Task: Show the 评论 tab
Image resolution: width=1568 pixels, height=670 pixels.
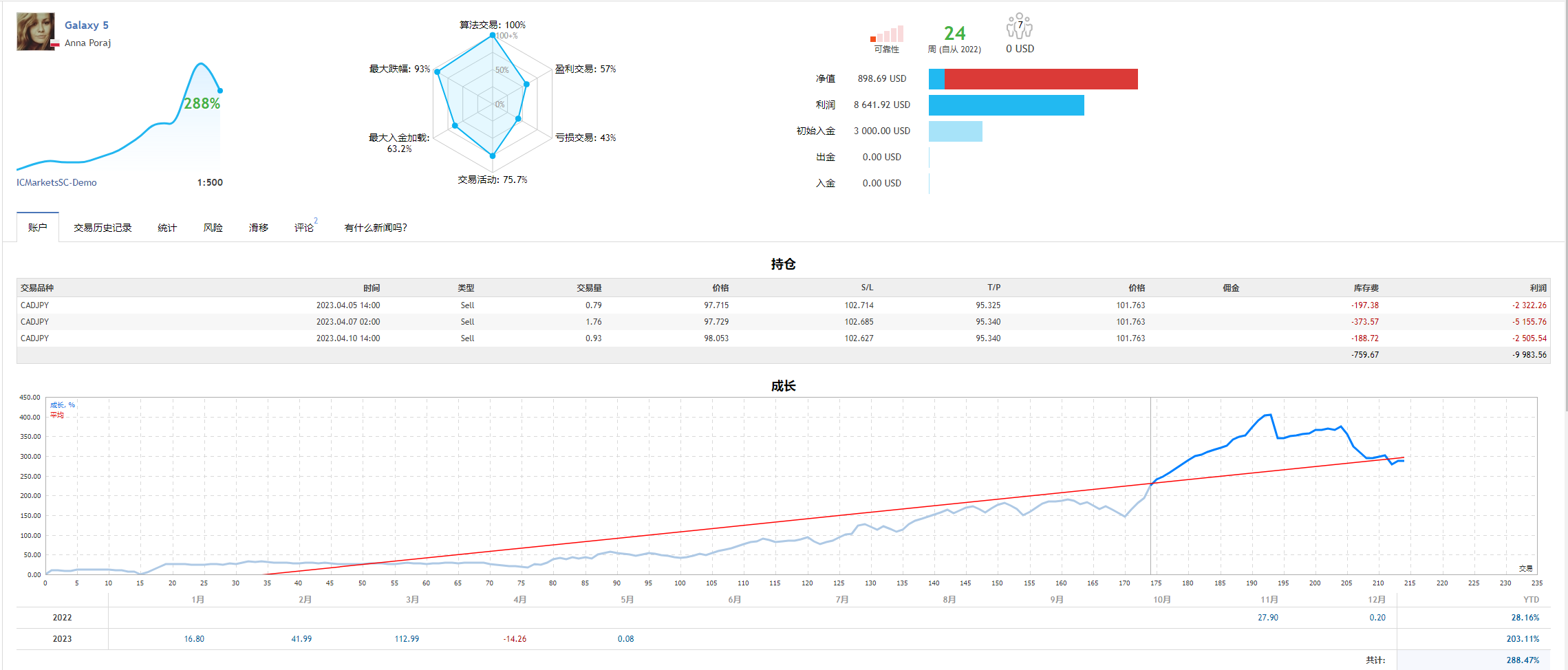Action: coord(304,228)
